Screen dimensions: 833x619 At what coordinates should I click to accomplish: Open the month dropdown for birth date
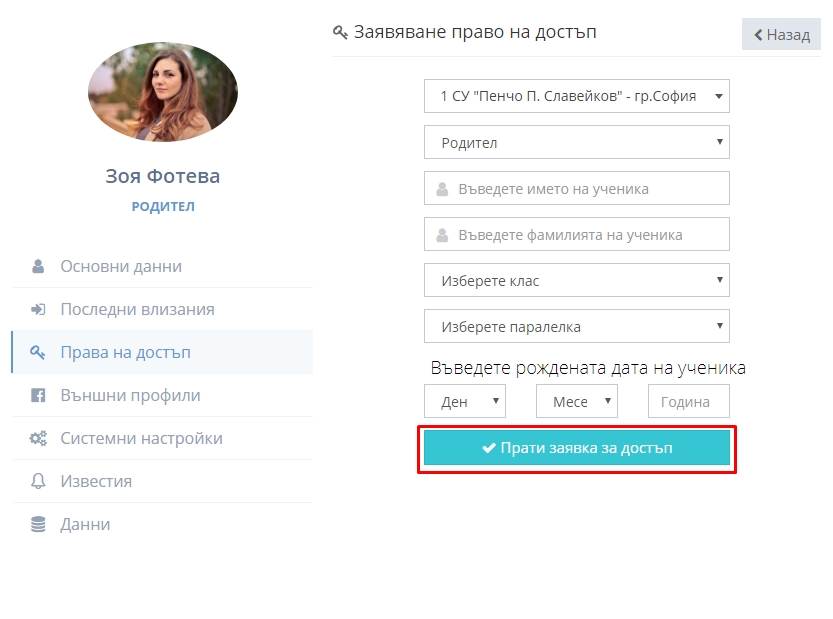(x=577, y=401)
